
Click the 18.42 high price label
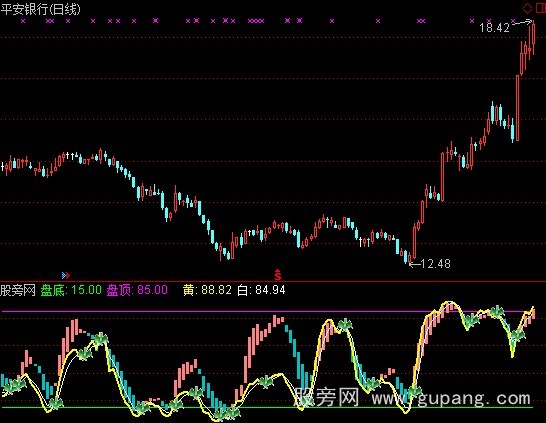click(x=494, y=28)
